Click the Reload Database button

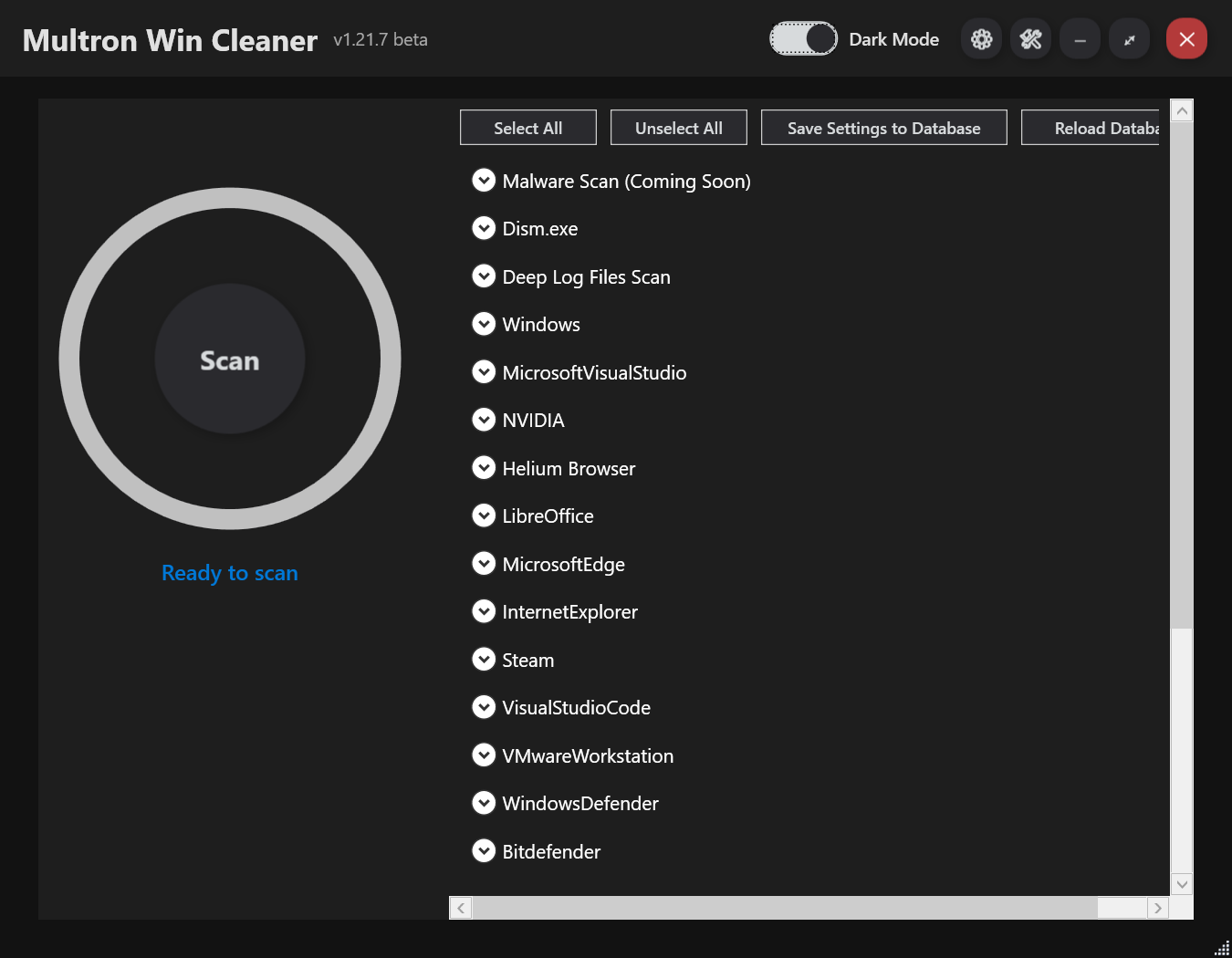[1091, 128]
